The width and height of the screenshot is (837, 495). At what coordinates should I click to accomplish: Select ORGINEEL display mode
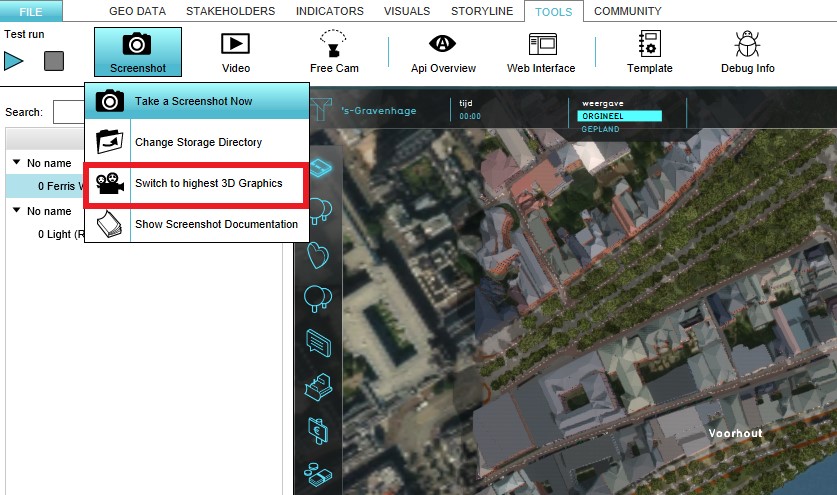click(619, 116)
